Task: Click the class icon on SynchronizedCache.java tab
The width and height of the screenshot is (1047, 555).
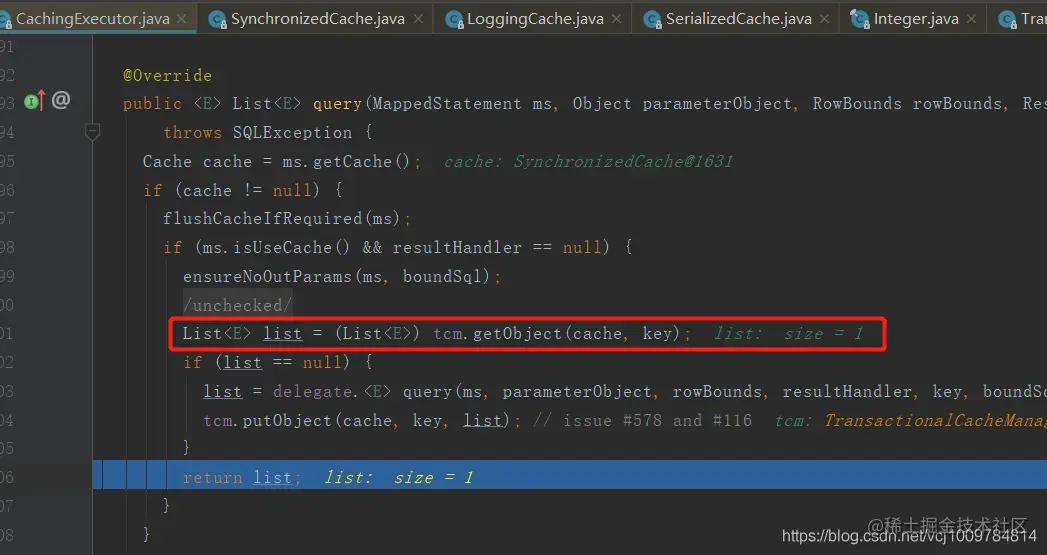Action: 217,19
